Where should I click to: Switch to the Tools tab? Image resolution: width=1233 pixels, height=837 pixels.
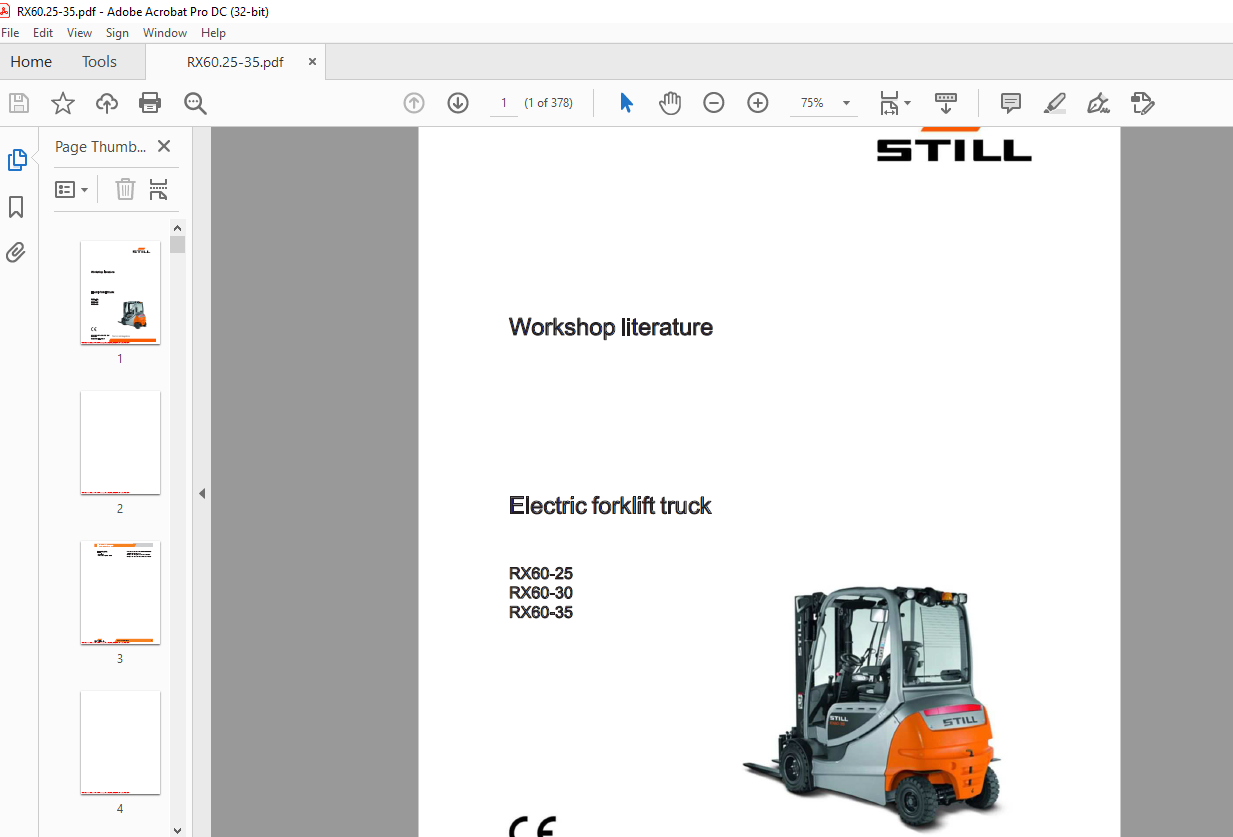[99, 61]
